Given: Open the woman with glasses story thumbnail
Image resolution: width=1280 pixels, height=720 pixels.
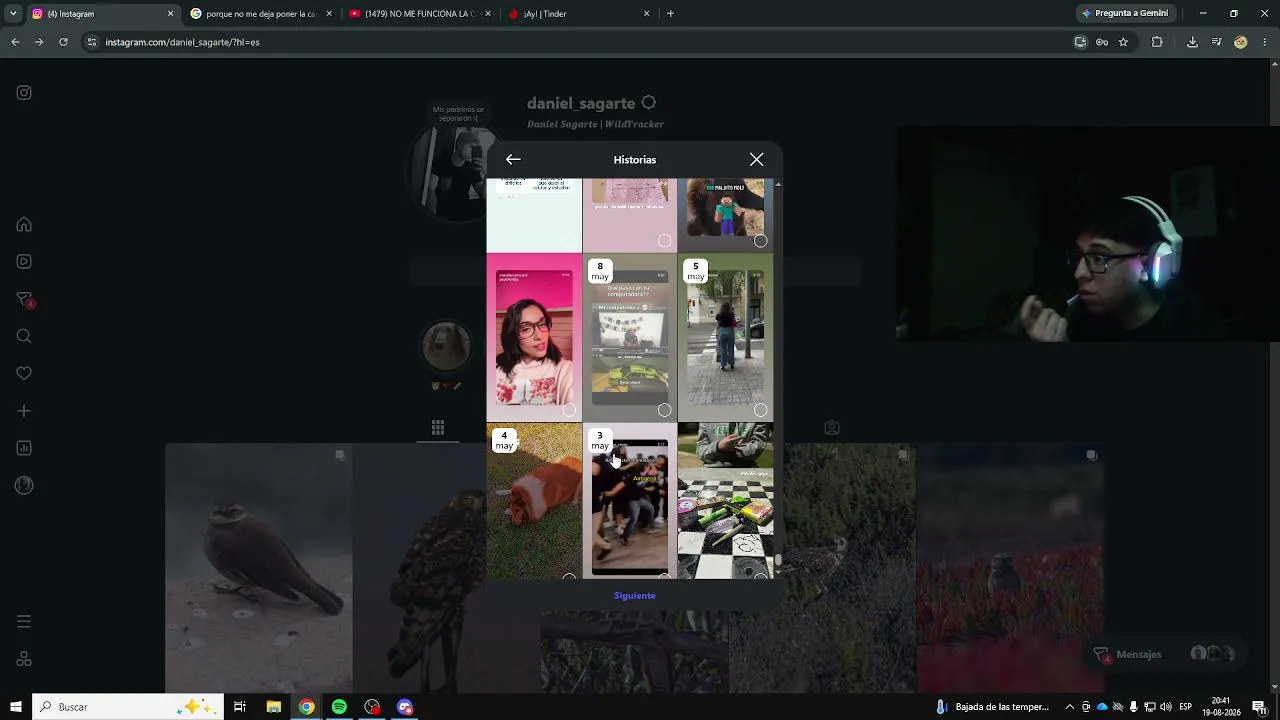Looking at the screenshot, I should pos(534,338).
